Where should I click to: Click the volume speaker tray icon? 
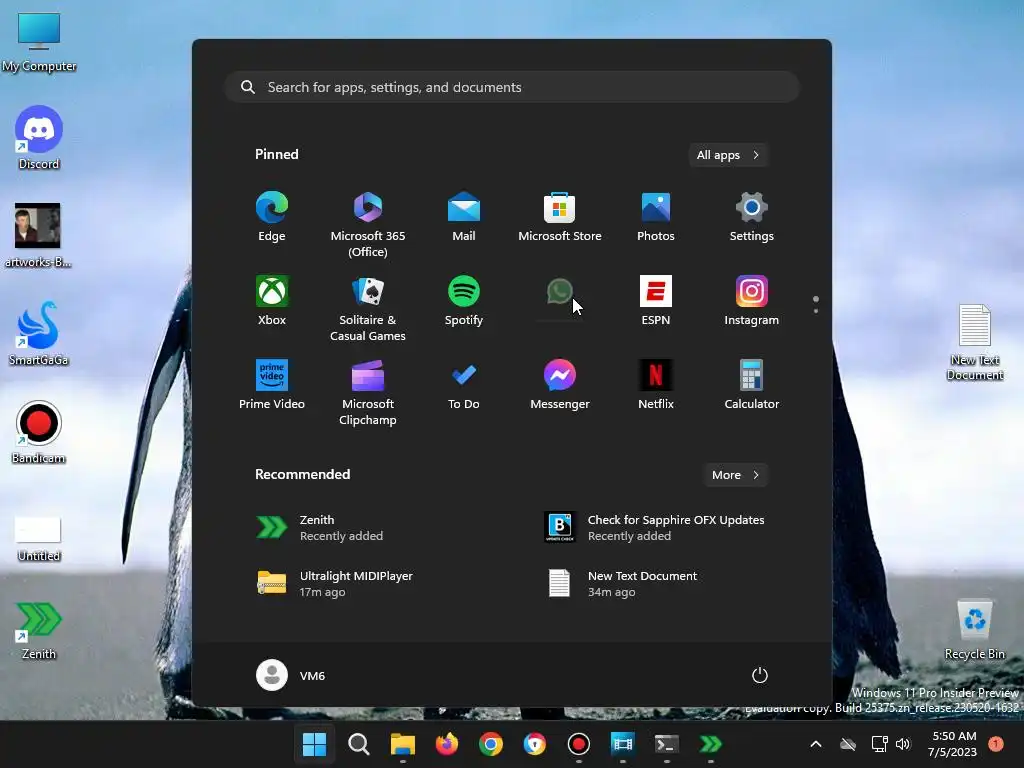point(903,744)
